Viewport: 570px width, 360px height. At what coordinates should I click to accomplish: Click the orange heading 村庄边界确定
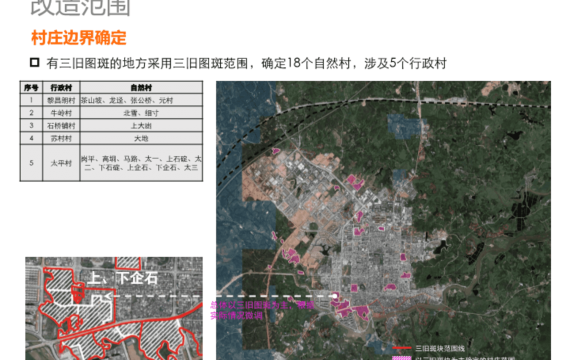(x=79, y=38)
